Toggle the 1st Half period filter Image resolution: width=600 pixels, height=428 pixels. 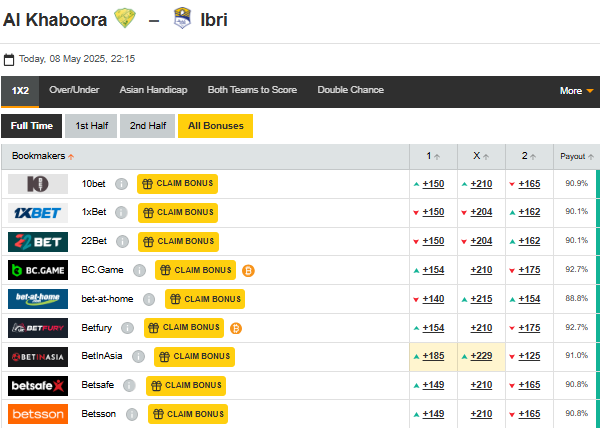pos(91,126)
